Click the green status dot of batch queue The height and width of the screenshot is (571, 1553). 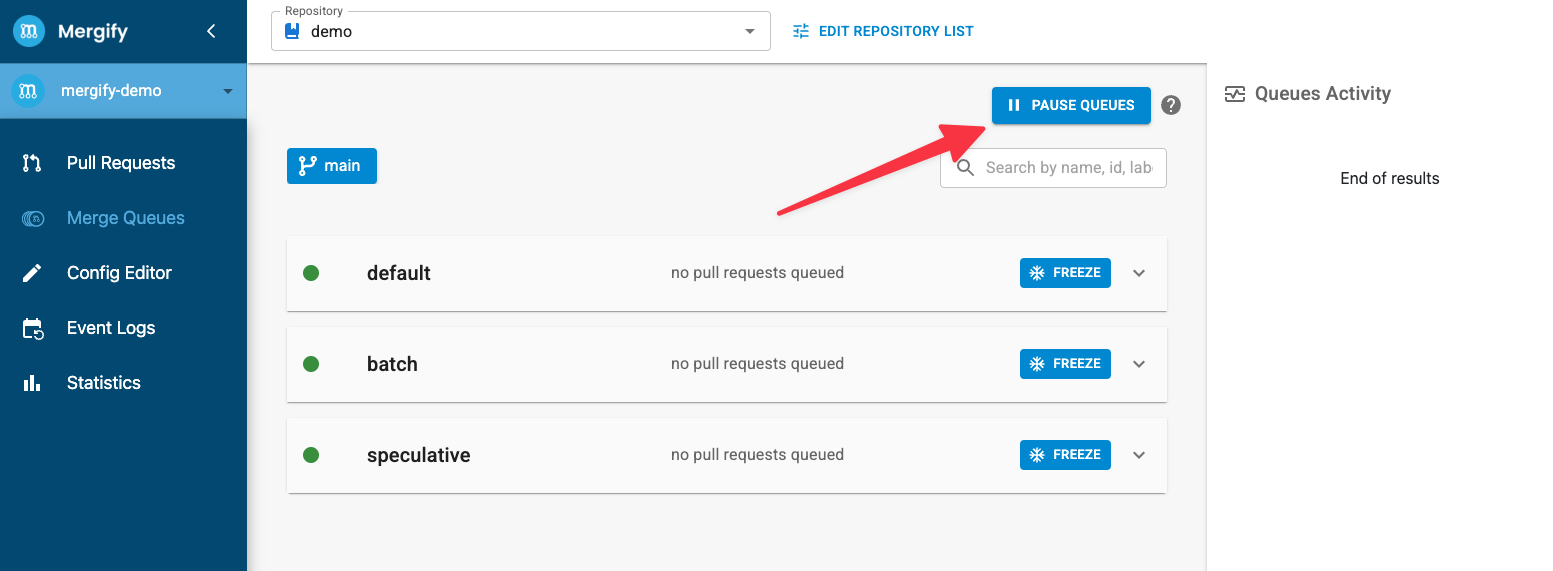pos(311,364)
